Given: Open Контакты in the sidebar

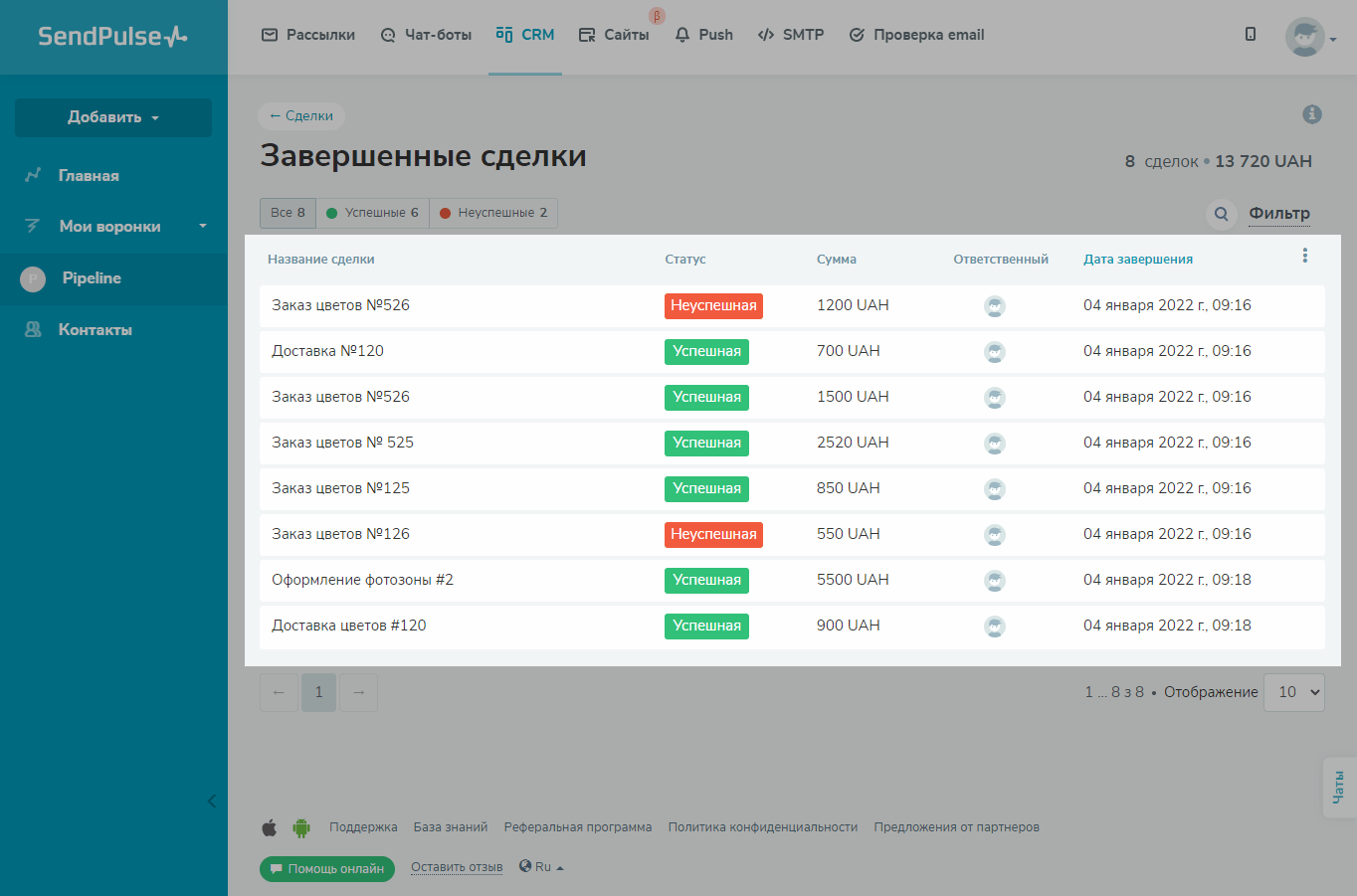Looking at the screenshot, I should point(95,330).
